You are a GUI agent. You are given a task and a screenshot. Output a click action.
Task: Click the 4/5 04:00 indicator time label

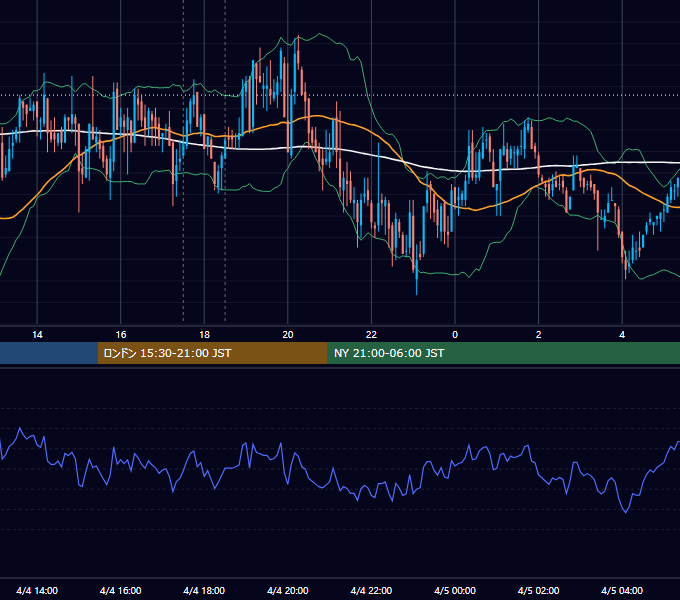[622, 590]
